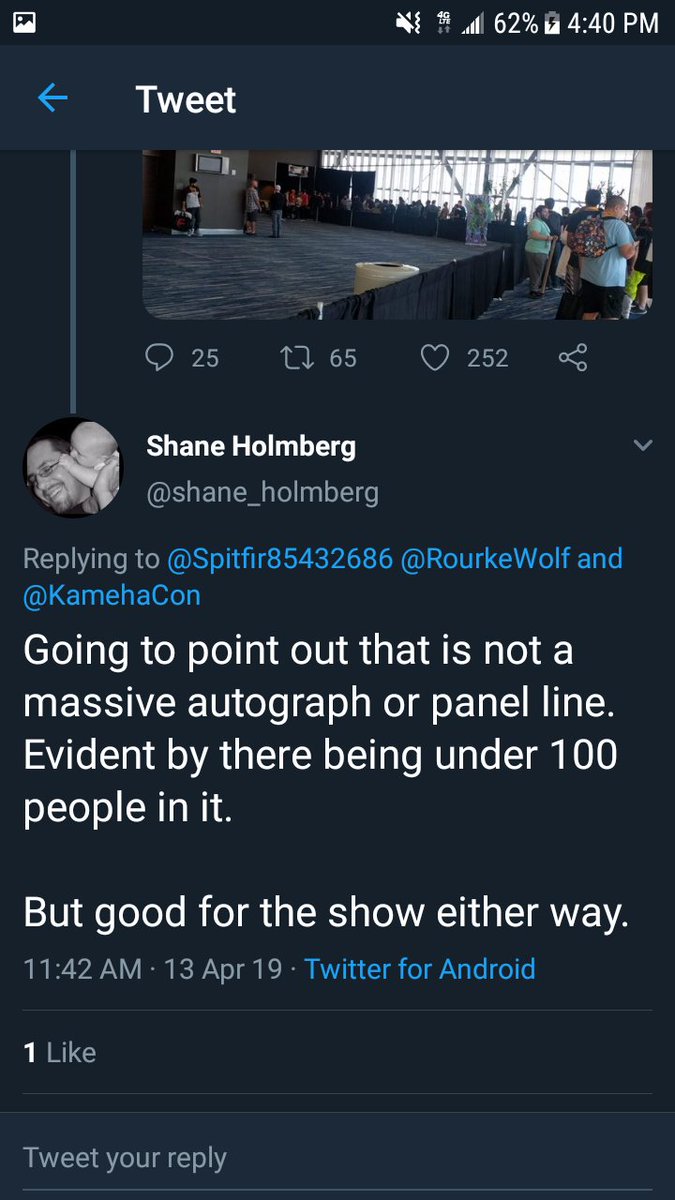Like the parent tweet with the heart icon
This screenshot has height=1200, width=675.
pos(434,357)
